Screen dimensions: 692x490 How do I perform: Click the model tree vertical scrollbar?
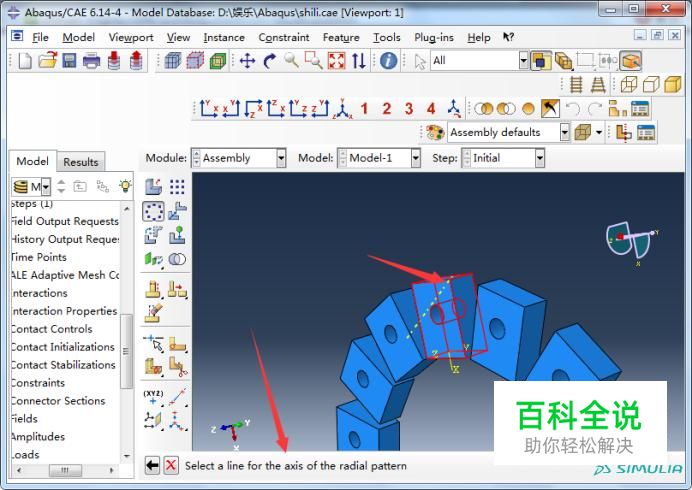coord(126,351)
